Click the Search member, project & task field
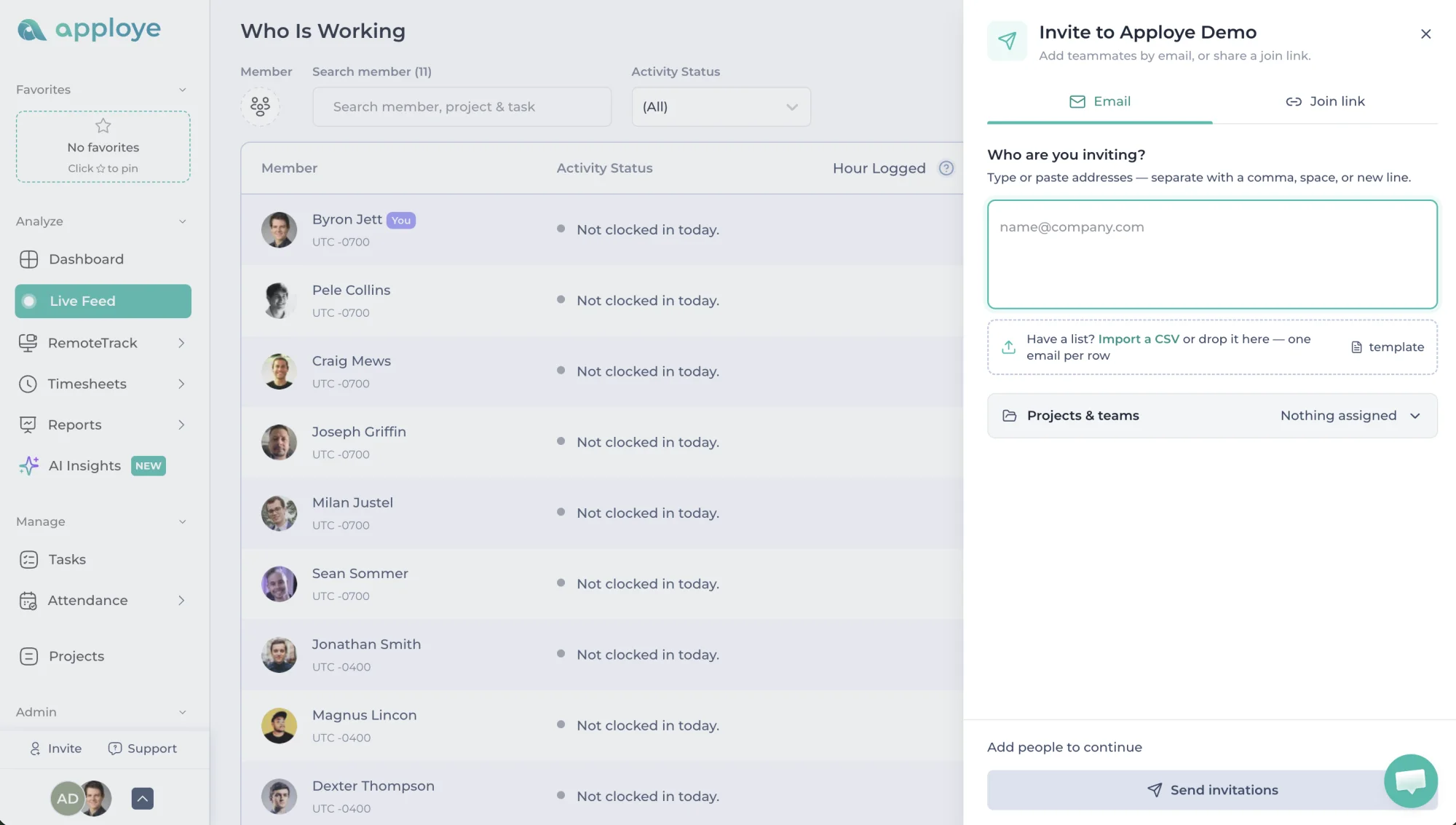Viewport: 1456px width, 825px height. click(x=462, y=107)
